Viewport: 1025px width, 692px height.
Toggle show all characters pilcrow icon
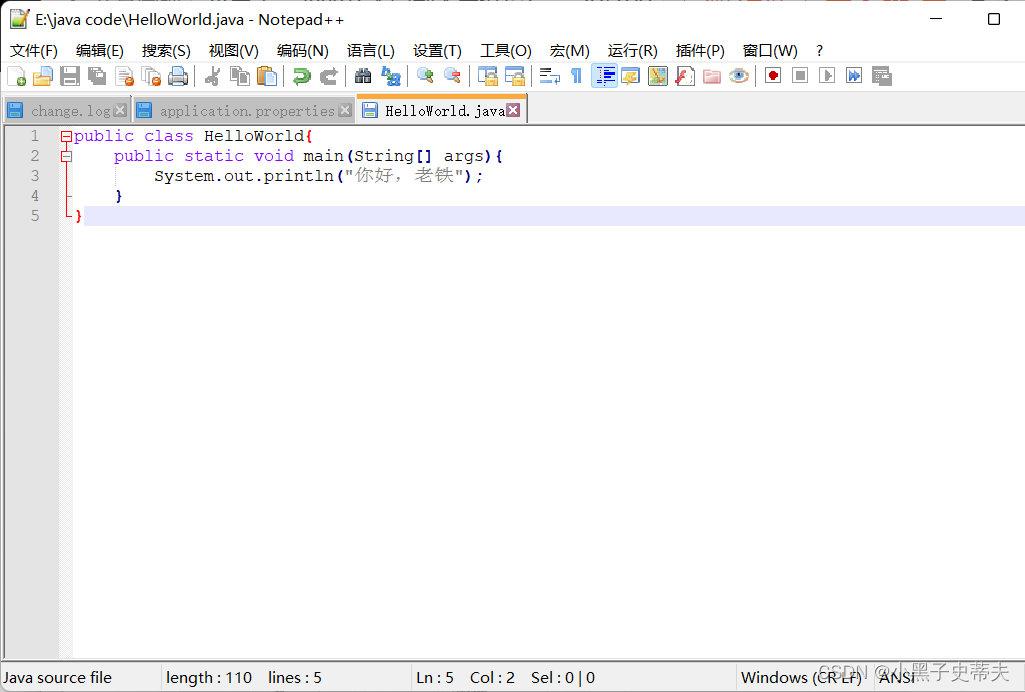tap(576, 76)
